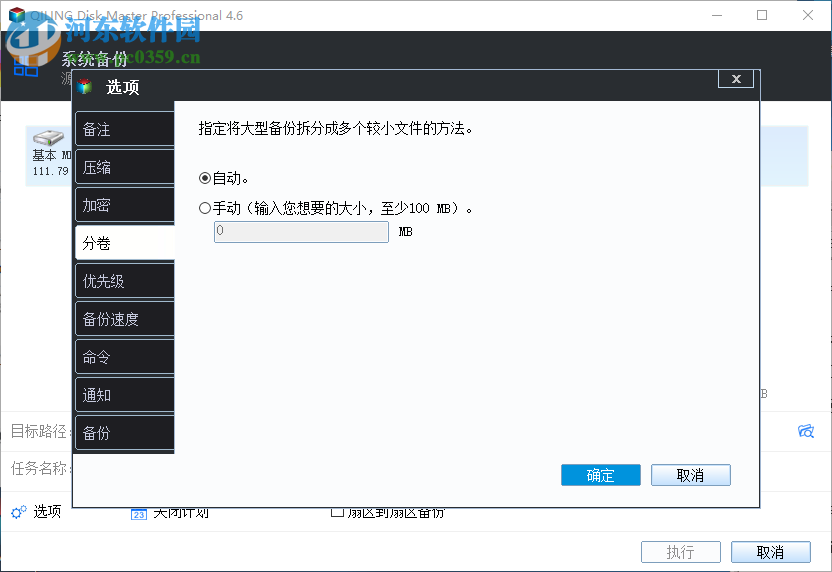
Task: Select the 备份 tab in options
Action: click(125, 433)
